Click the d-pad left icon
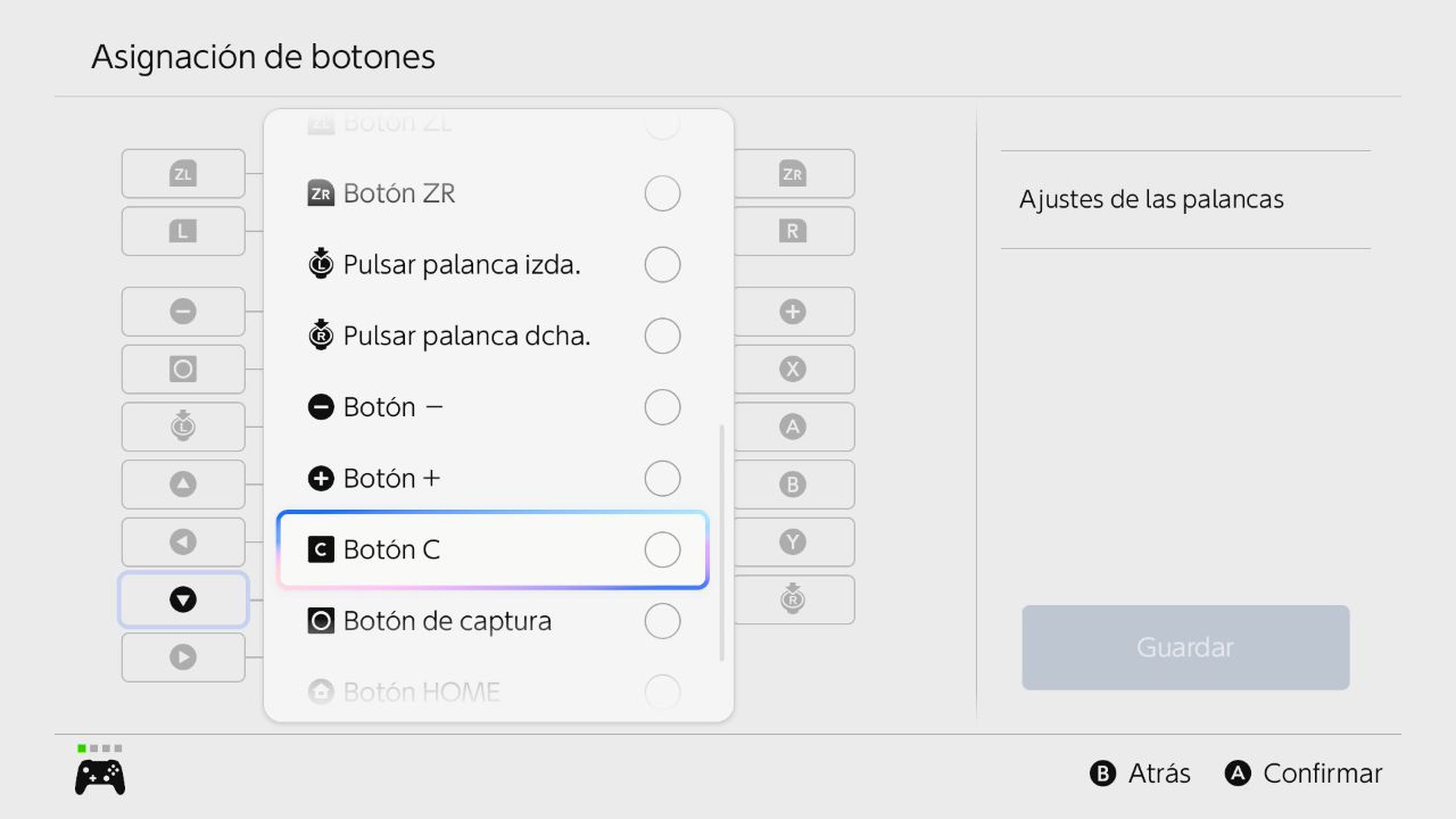 (182, 542)
